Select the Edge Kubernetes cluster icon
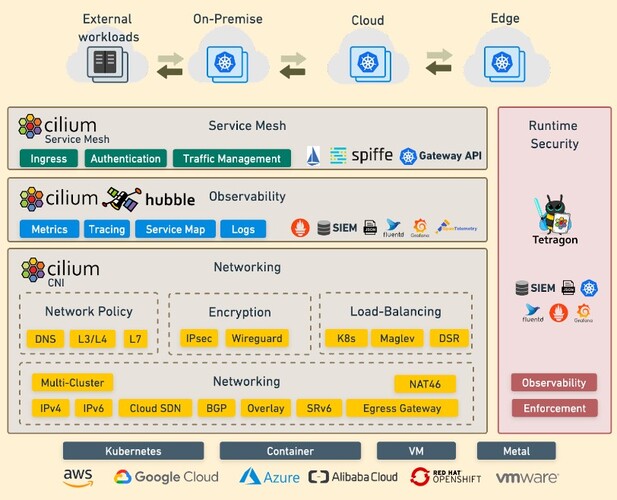Image resolution: width=617 pixels, height=500 pixels. (x=504, y=64)
